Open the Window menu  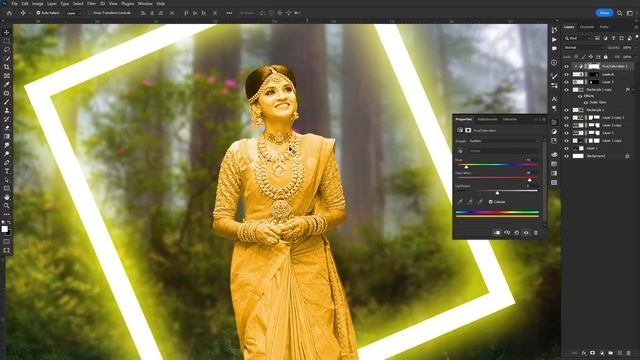[x=145, y=4]
